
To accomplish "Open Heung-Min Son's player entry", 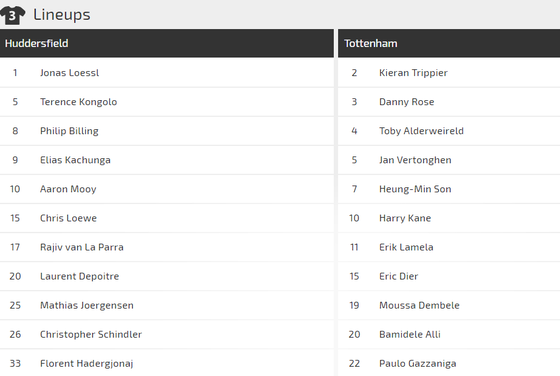I will [x=449, y=189].
